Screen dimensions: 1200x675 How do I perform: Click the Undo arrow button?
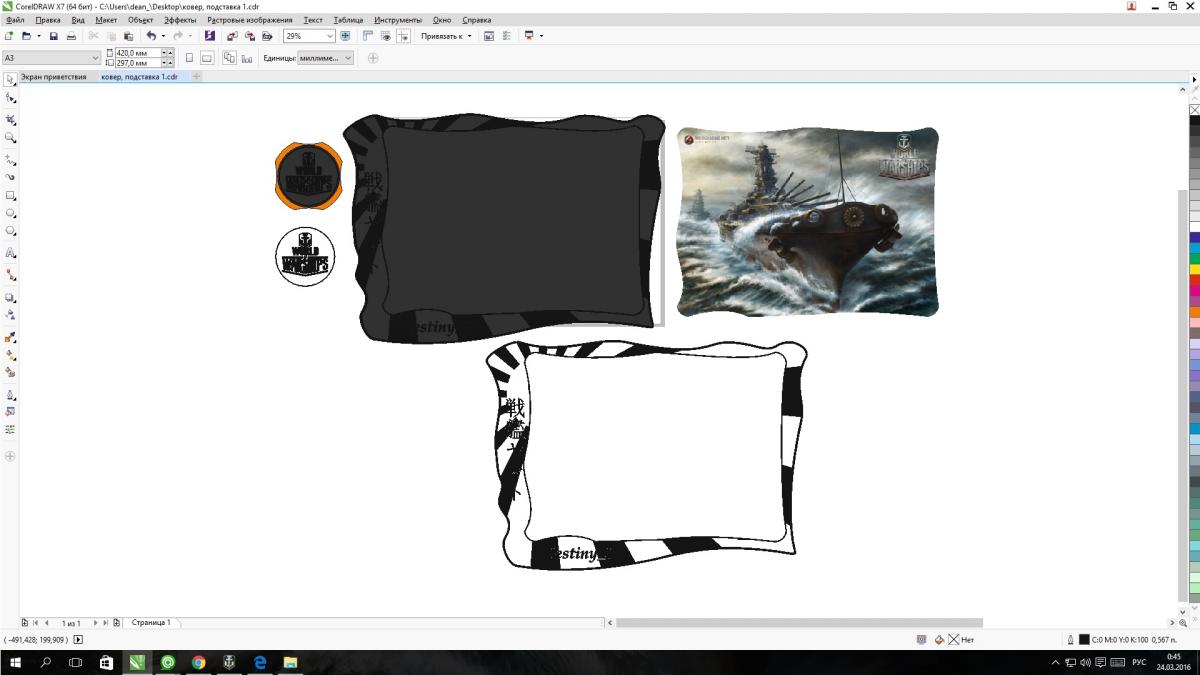tap(150, 36)
